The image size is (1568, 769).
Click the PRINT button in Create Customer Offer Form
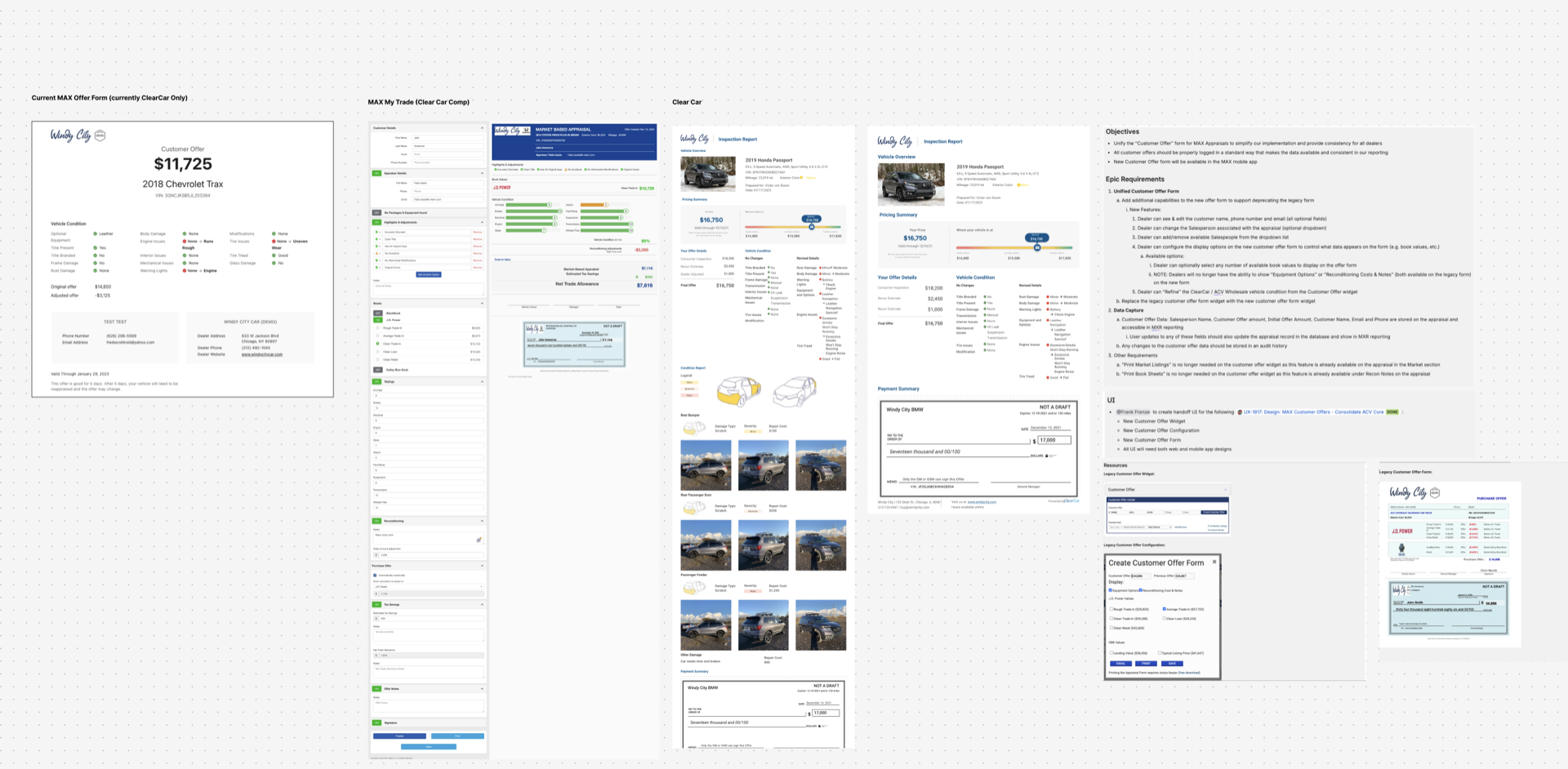pyautogui.click(x=1146, y=664)
